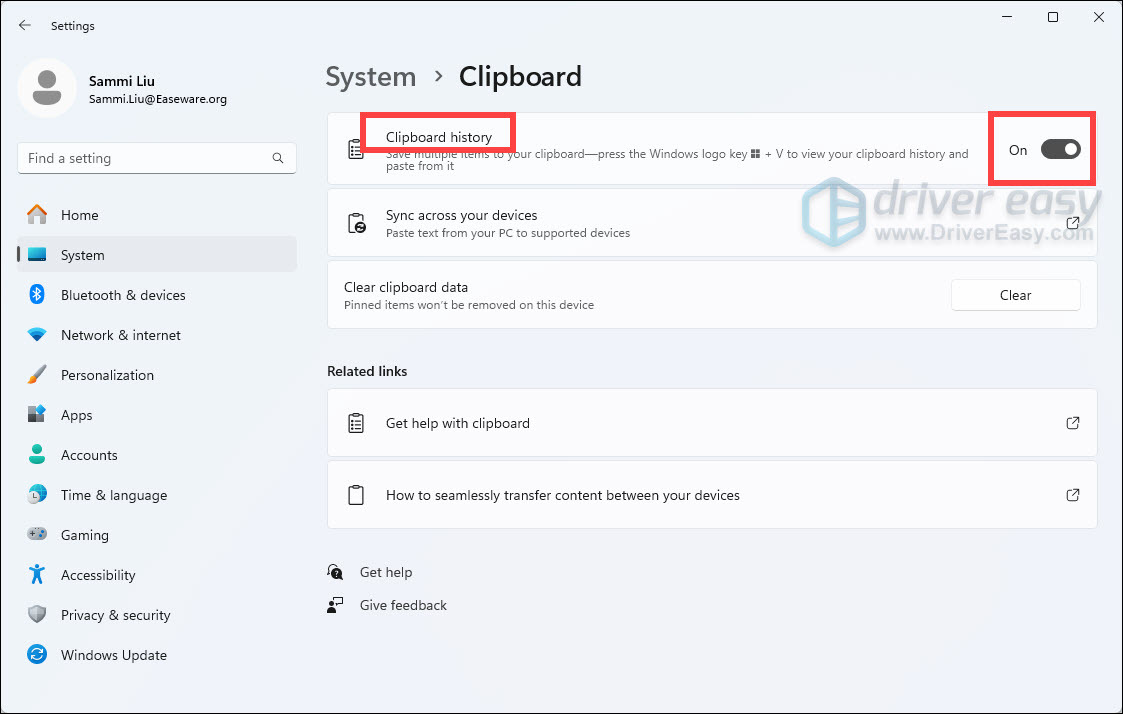The image size is (1123, 714).
Task: Open Bluetooth & devices settings
Action: (125, 294)
